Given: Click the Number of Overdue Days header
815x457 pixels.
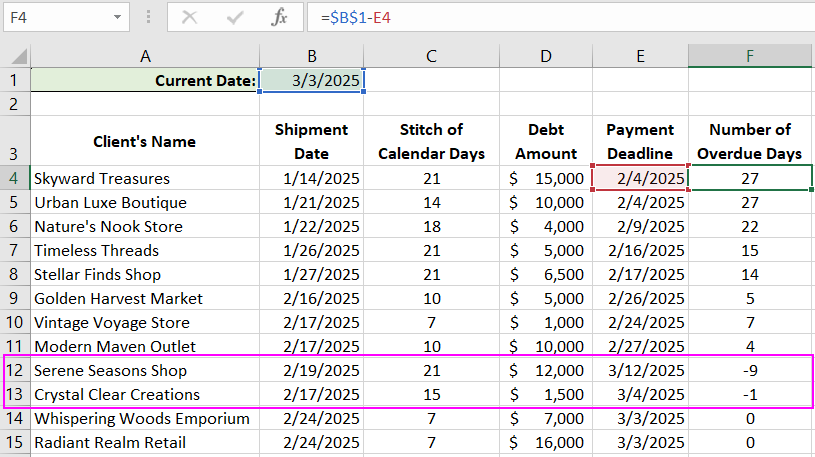Looking at the screenshot, I should [x=750, y=141].
